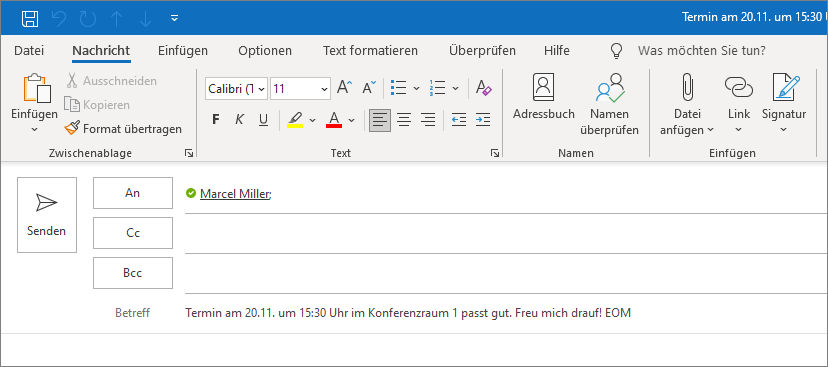Open the Text group dialog launcher
The width and height of the screenshot is (828, 367).
coord(495,153)
